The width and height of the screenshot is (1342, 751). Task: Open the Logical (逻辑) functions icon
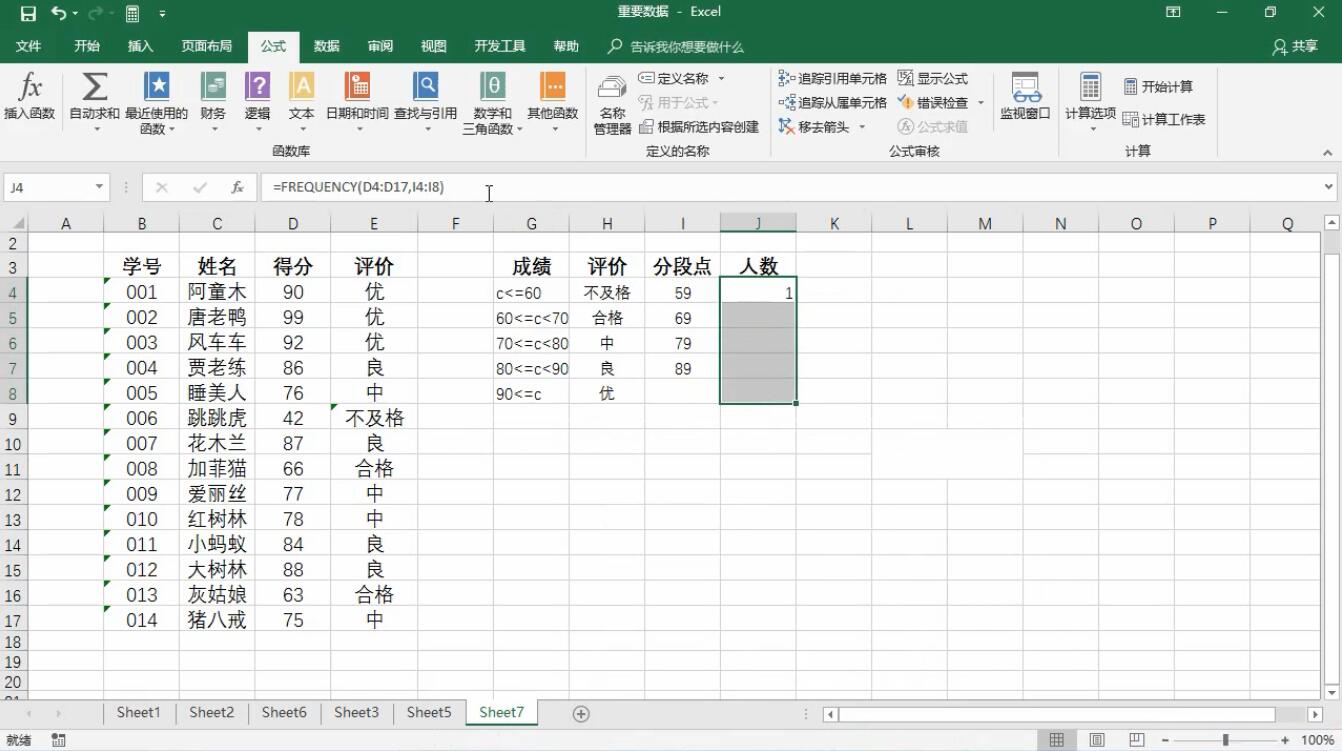(257, 87)
